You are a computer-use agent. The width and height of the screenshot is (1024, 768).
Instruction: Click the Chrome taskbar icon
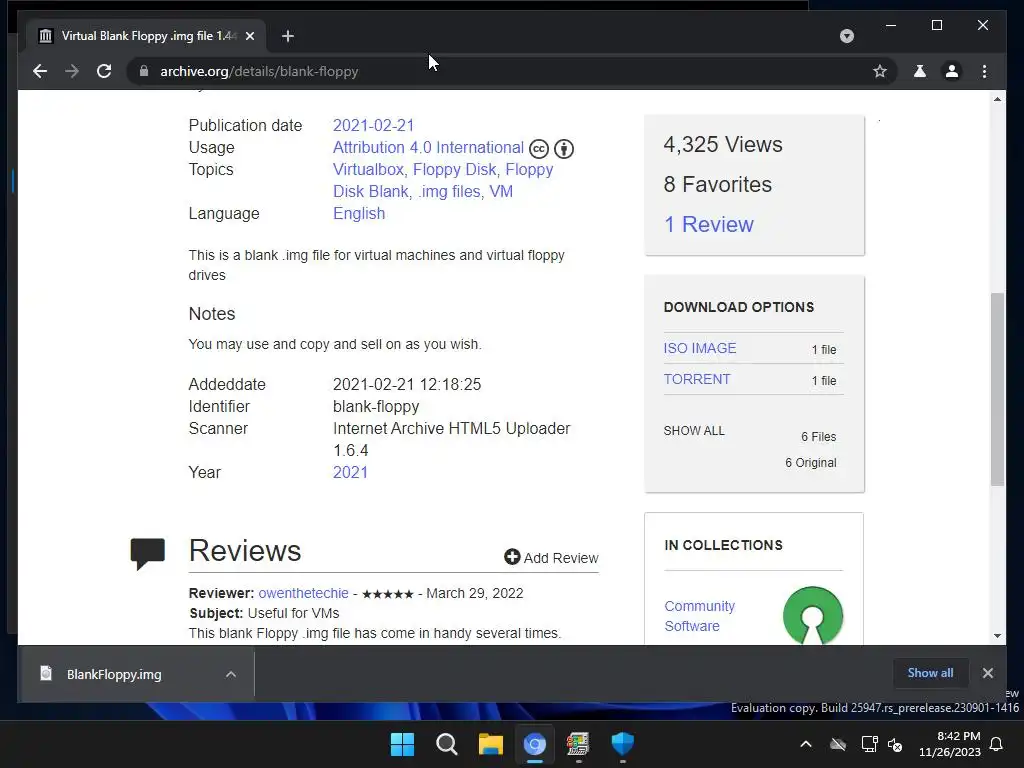(x=534, y=744)
